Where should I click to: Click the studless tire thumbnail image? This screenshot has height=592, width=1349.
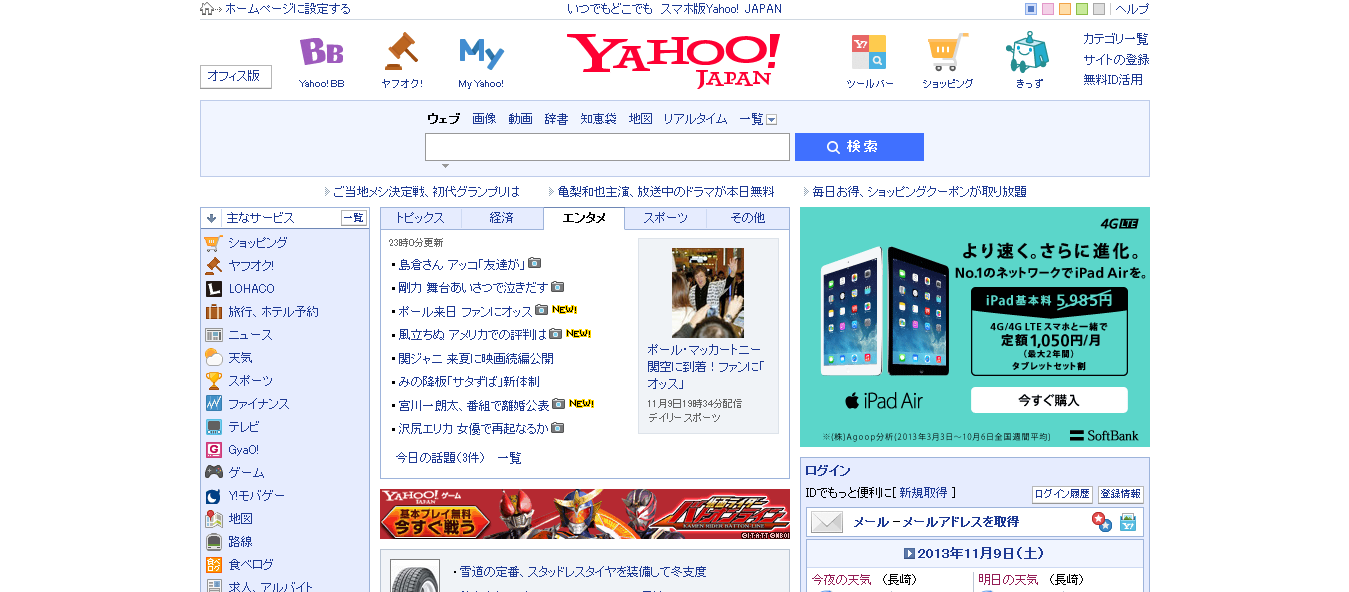point(414,577)
